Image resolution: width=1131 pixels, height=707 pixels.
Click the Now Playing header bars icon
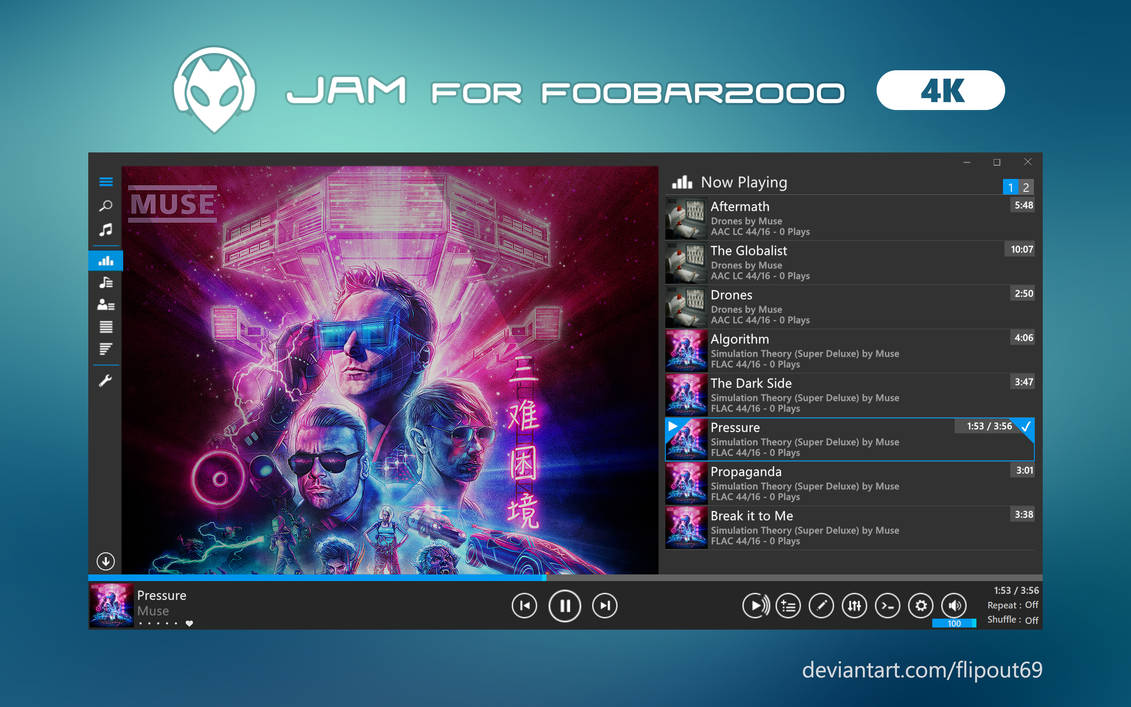click(x=682, y=183)
